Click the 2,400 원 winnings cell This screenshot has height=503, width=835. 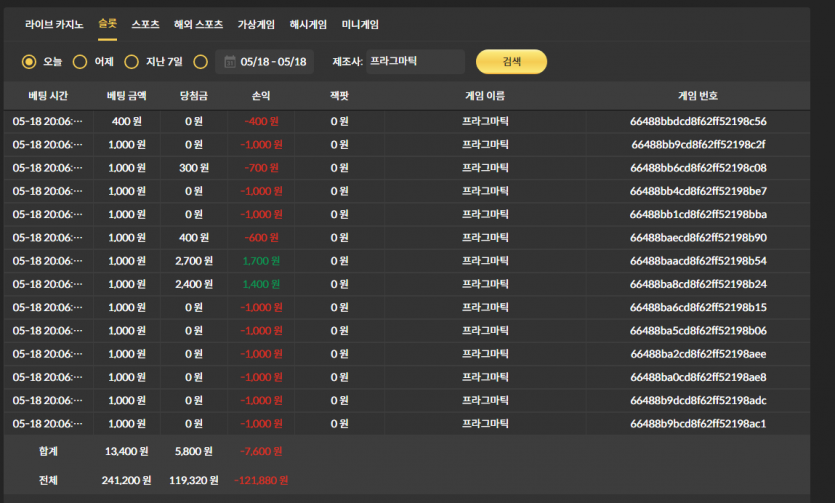pyautogui.click(x=194, y=284)
